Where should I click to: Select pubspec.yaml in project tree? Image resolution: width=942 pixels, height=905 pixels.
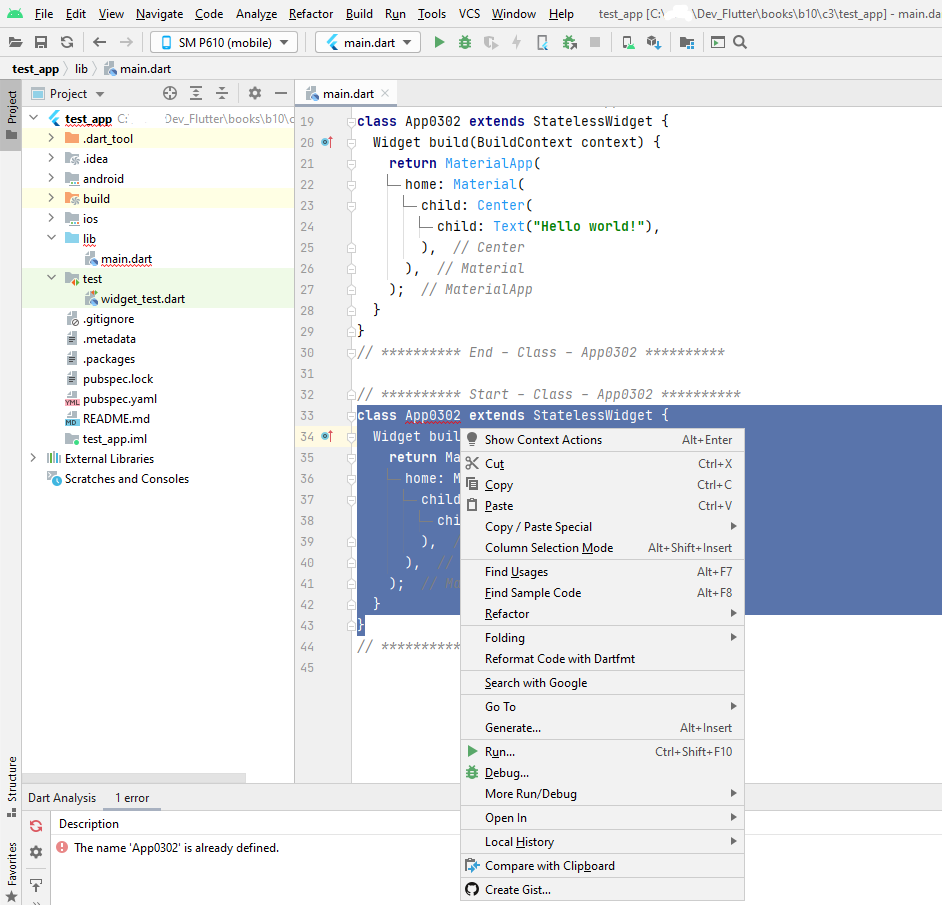coord(120,398)
